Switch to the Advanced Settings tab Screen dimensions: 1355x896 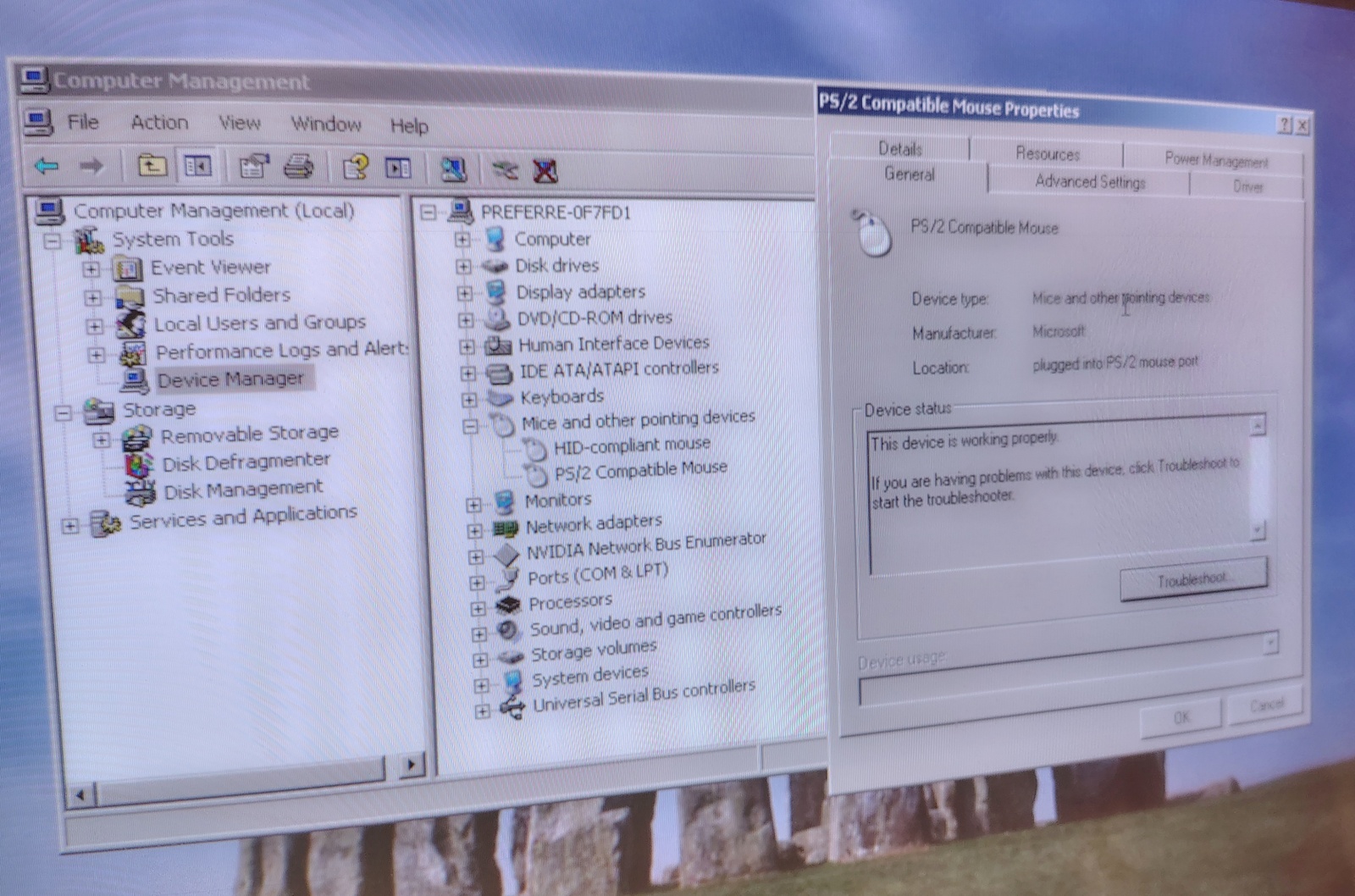coord(1089,182)
